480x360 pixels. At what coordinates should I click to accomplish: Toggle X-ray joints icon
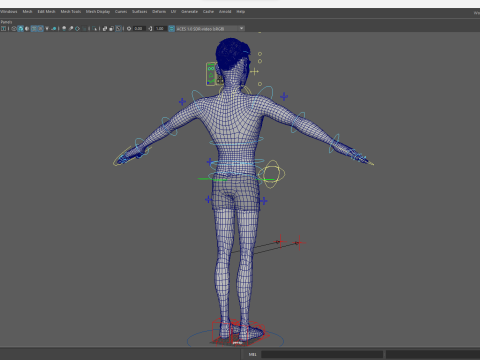point(111,29)
